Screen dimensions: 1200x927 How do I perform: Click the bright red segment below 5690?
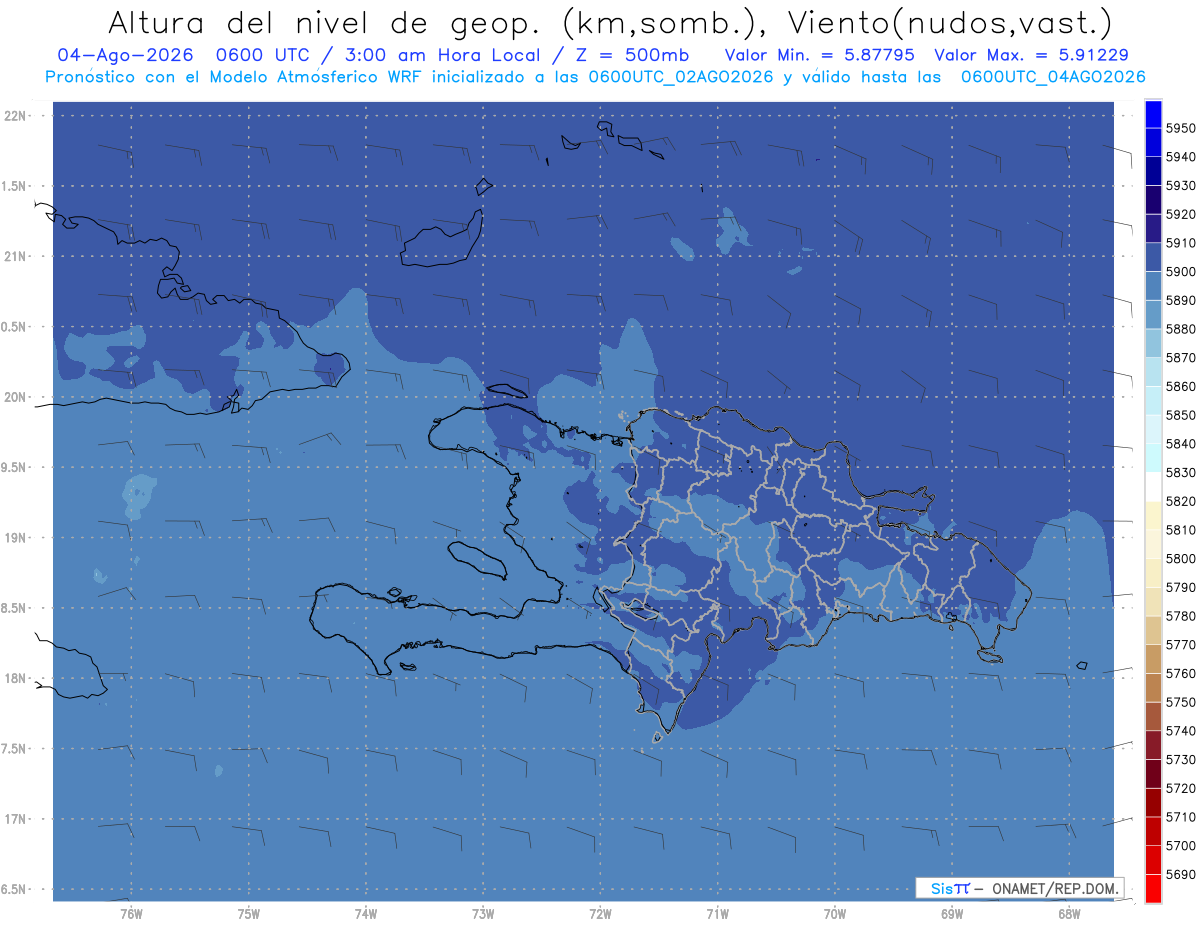point(1153,888)
